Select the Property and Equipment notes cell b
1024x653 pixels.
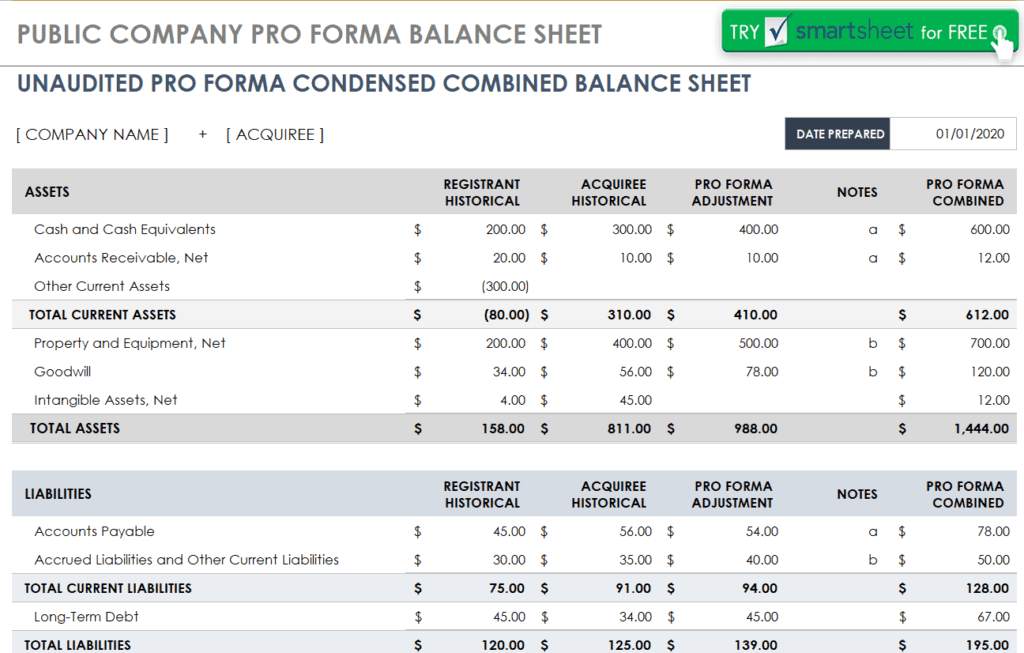click(872, 343)
